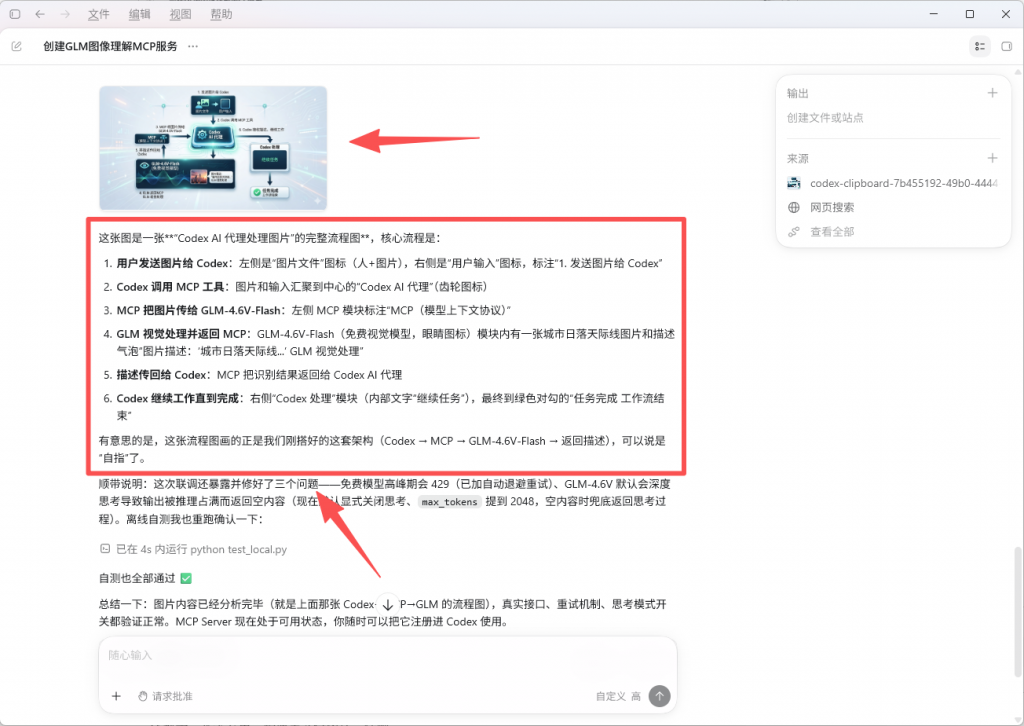The height and width of the screenshot is (726, 1024).
Task: Toggle the right side panel icon
Action: click(1006, 46)
